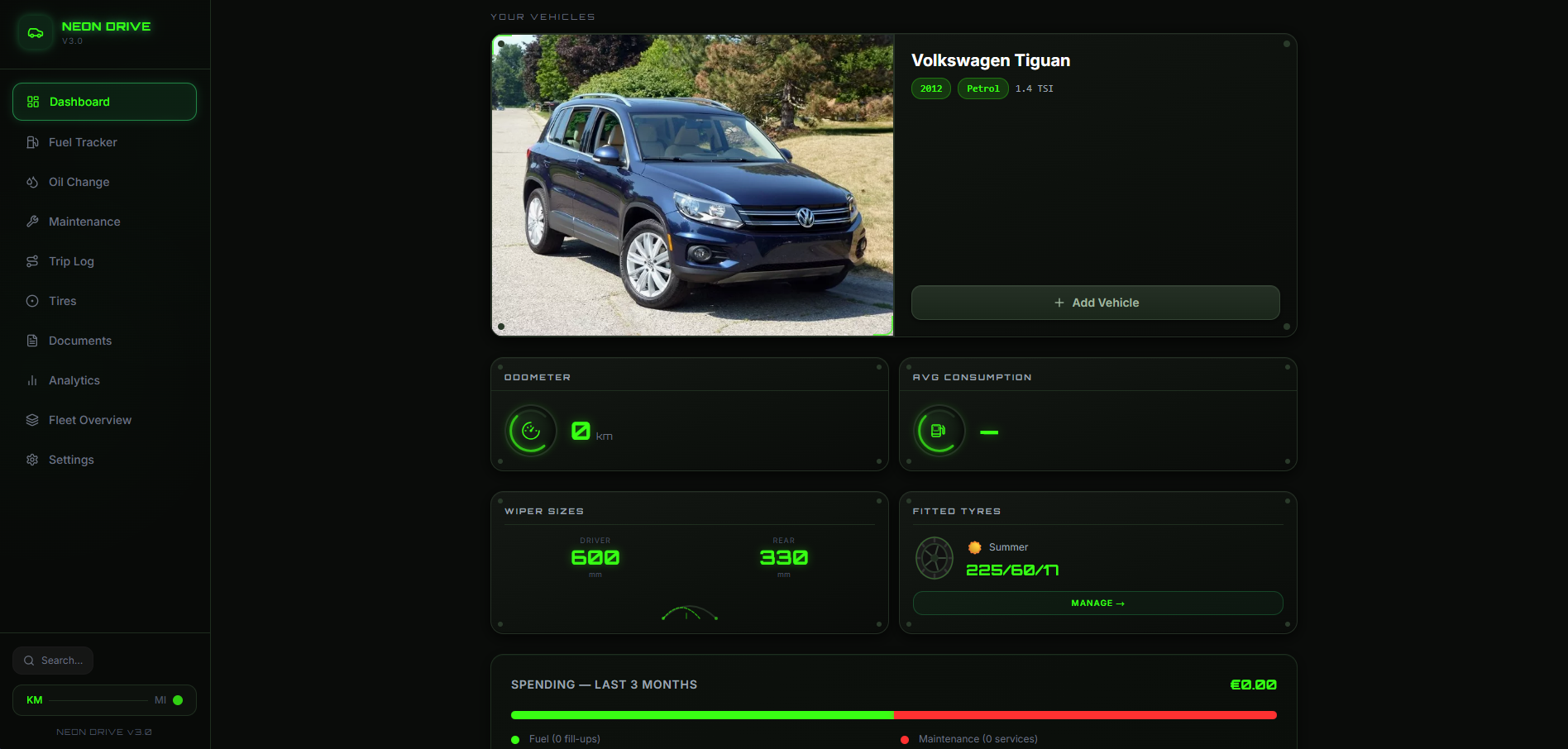1568x749 pixels.
Task: Click the Oil Change droplet icon
Action: [x=32, y=182]
